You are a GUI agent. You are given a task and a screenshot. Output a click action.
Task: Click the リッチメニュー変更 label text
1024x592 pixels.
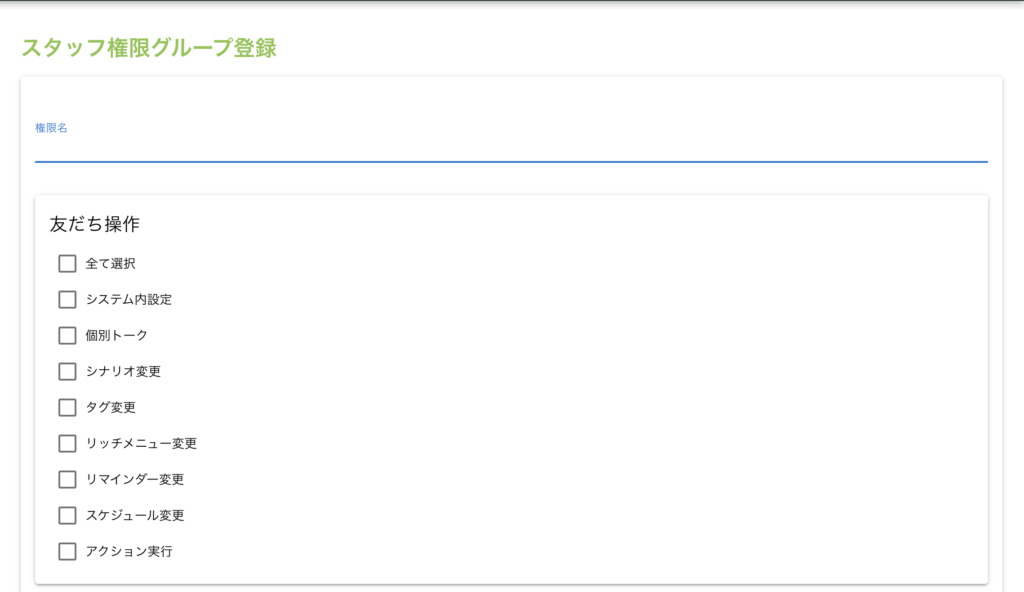(x=141, y=444)
